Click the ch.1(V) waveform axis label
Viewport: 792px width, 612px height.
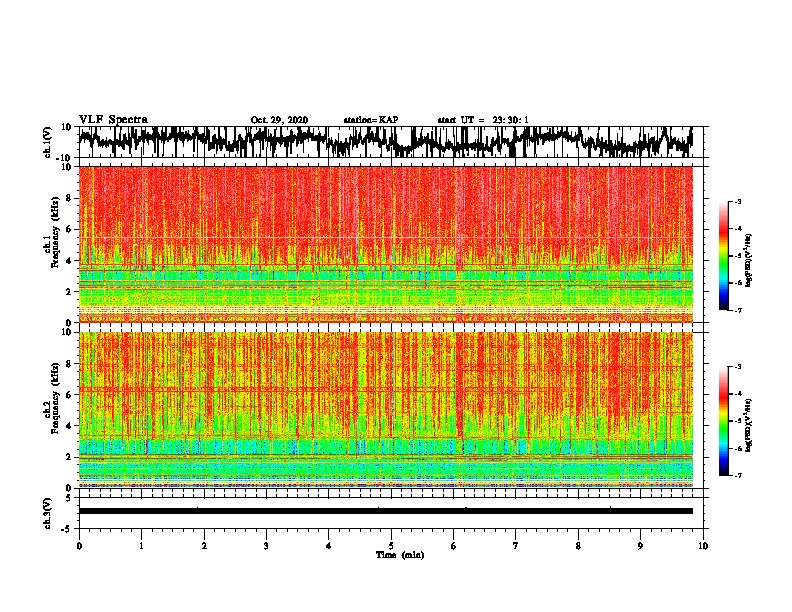pos(48,142)
